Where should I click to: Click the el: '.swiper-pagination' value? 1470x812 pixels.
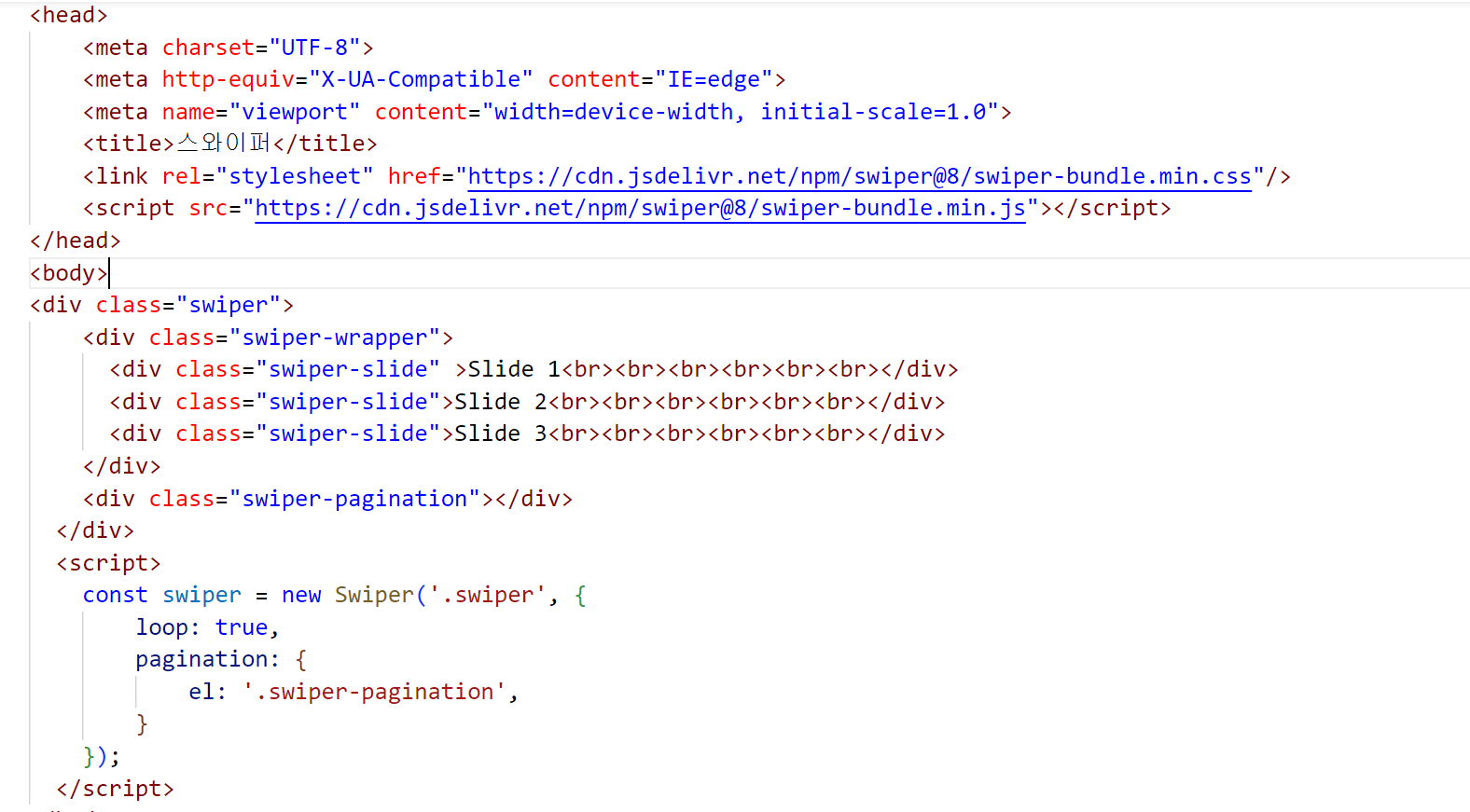[x=374, y=692]
